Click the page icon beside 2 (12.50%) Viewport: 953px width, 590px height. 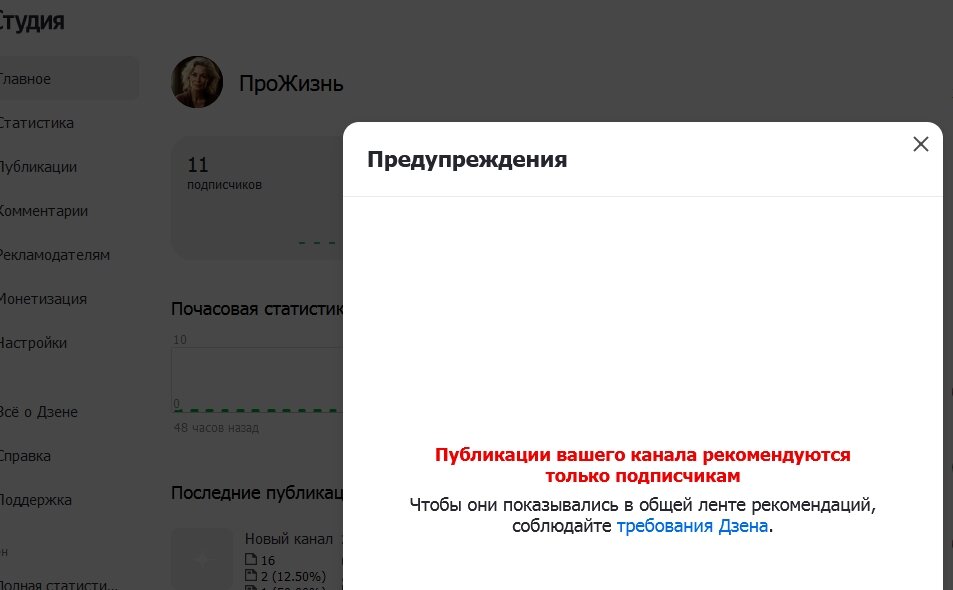(251, 575)
